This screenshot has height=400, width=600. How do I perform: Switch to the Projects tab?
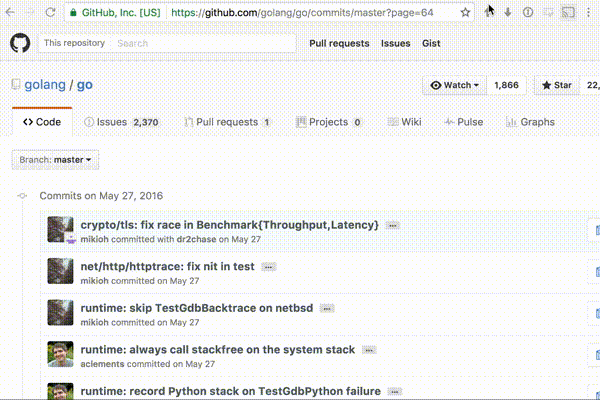click(329, 122)
